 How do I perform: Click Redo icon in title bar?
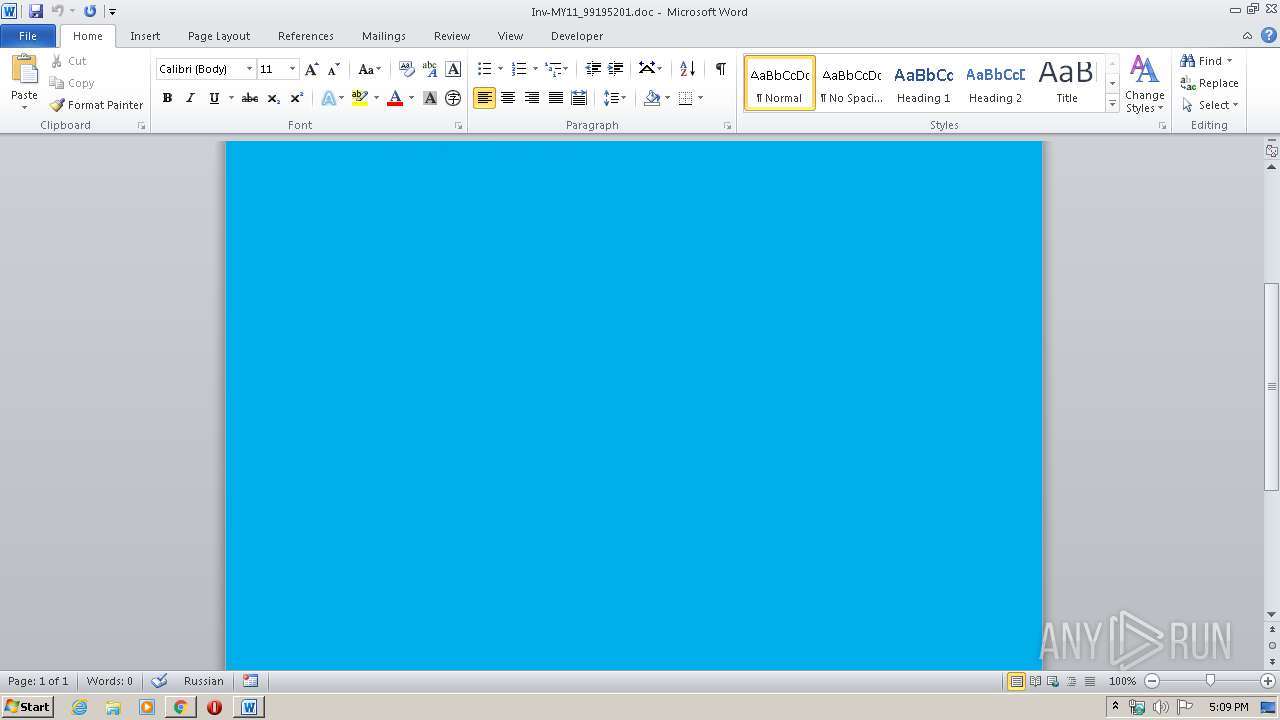click(90, 11)
